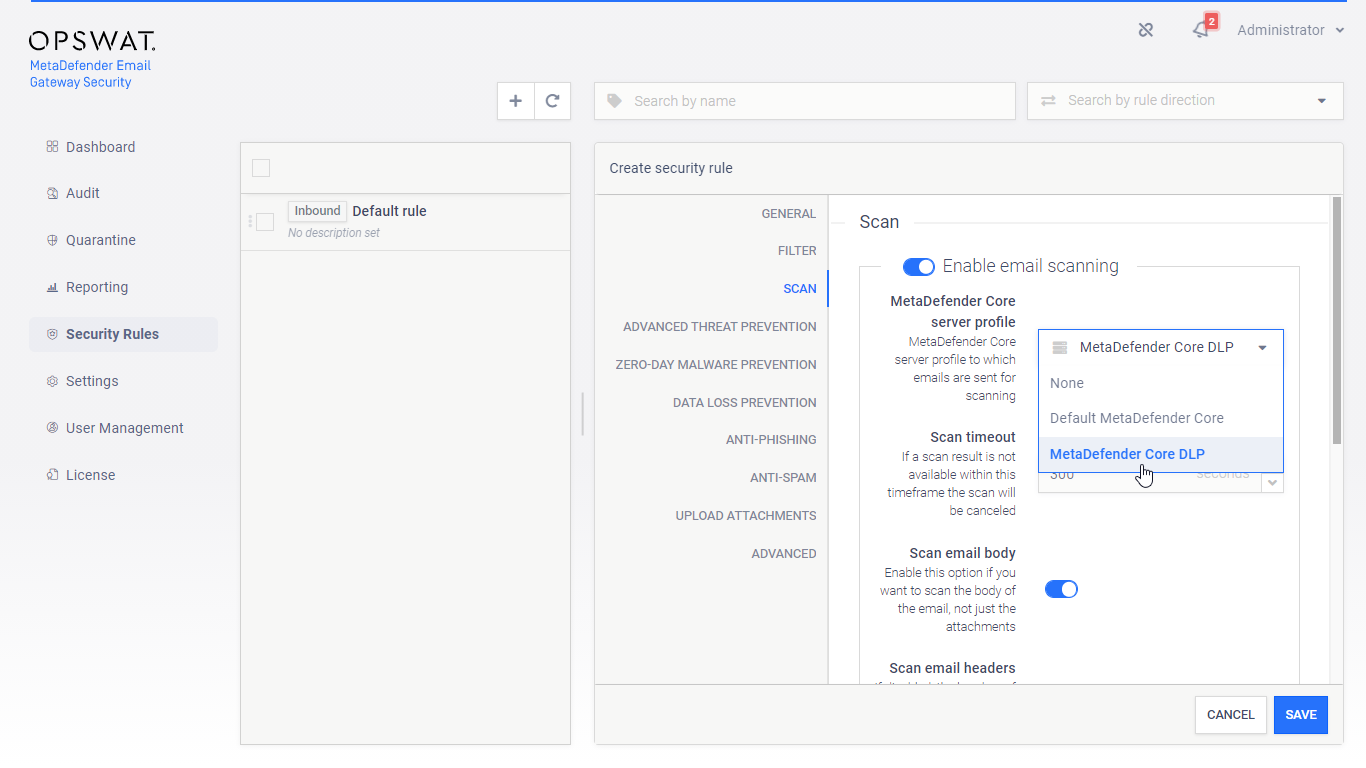Click the tag icon in name search
The image size is (1366, 768).
tap(615, 101)
